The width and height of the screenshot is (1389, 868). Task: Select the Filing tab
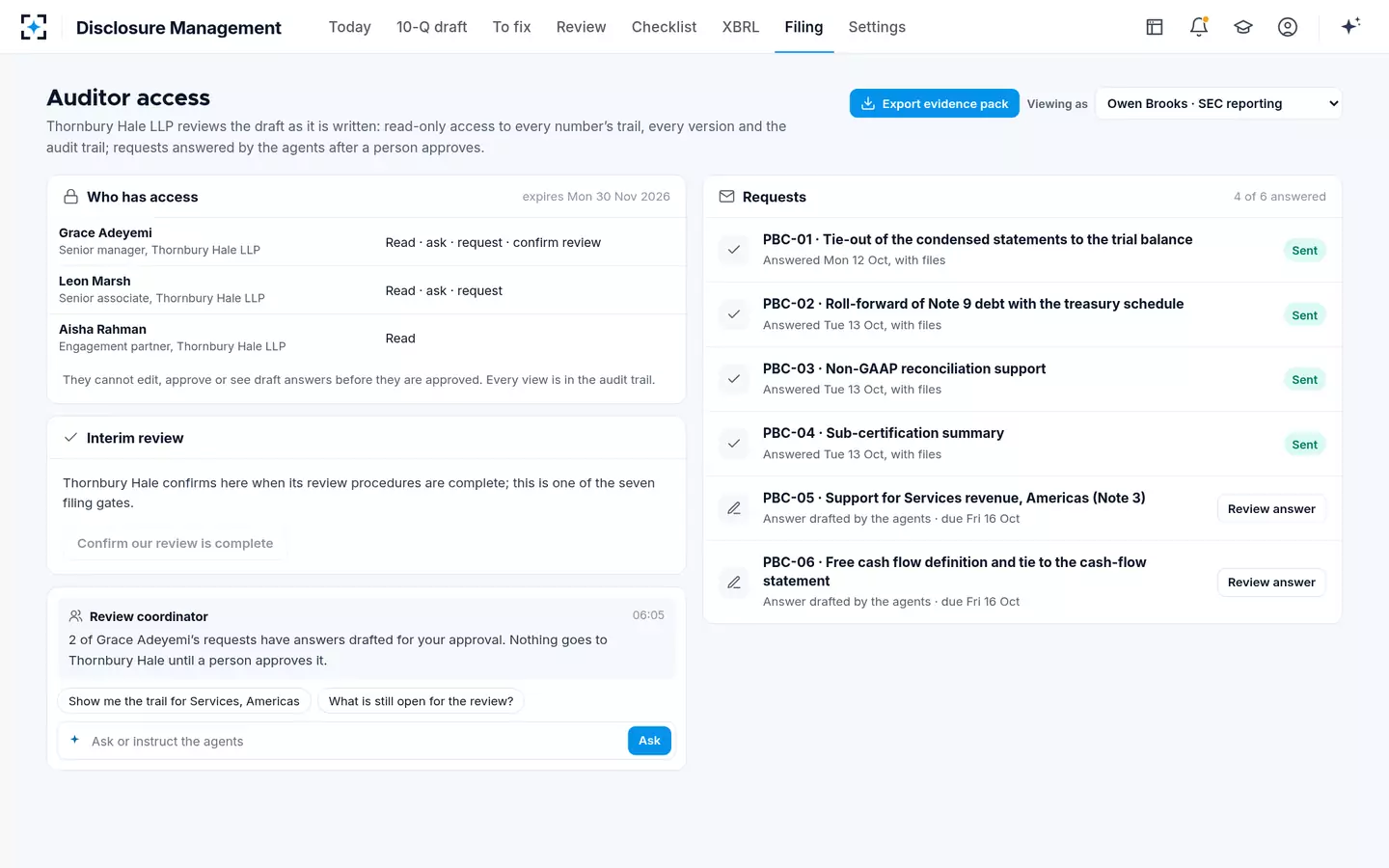[x=803, y=27]
